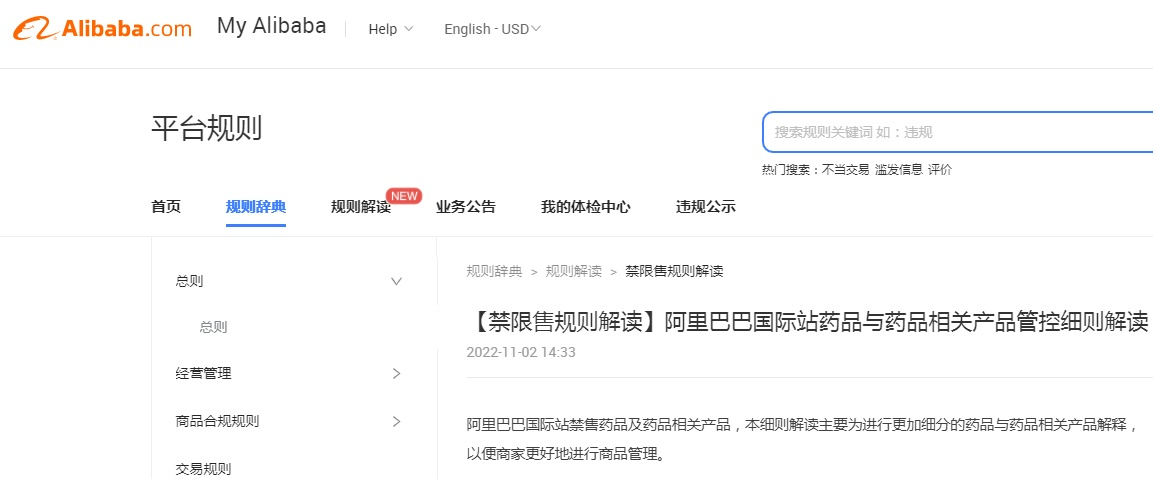Select the 规则辞典 tab
This screenshot has width=1153, height=479.
(256, 207)
